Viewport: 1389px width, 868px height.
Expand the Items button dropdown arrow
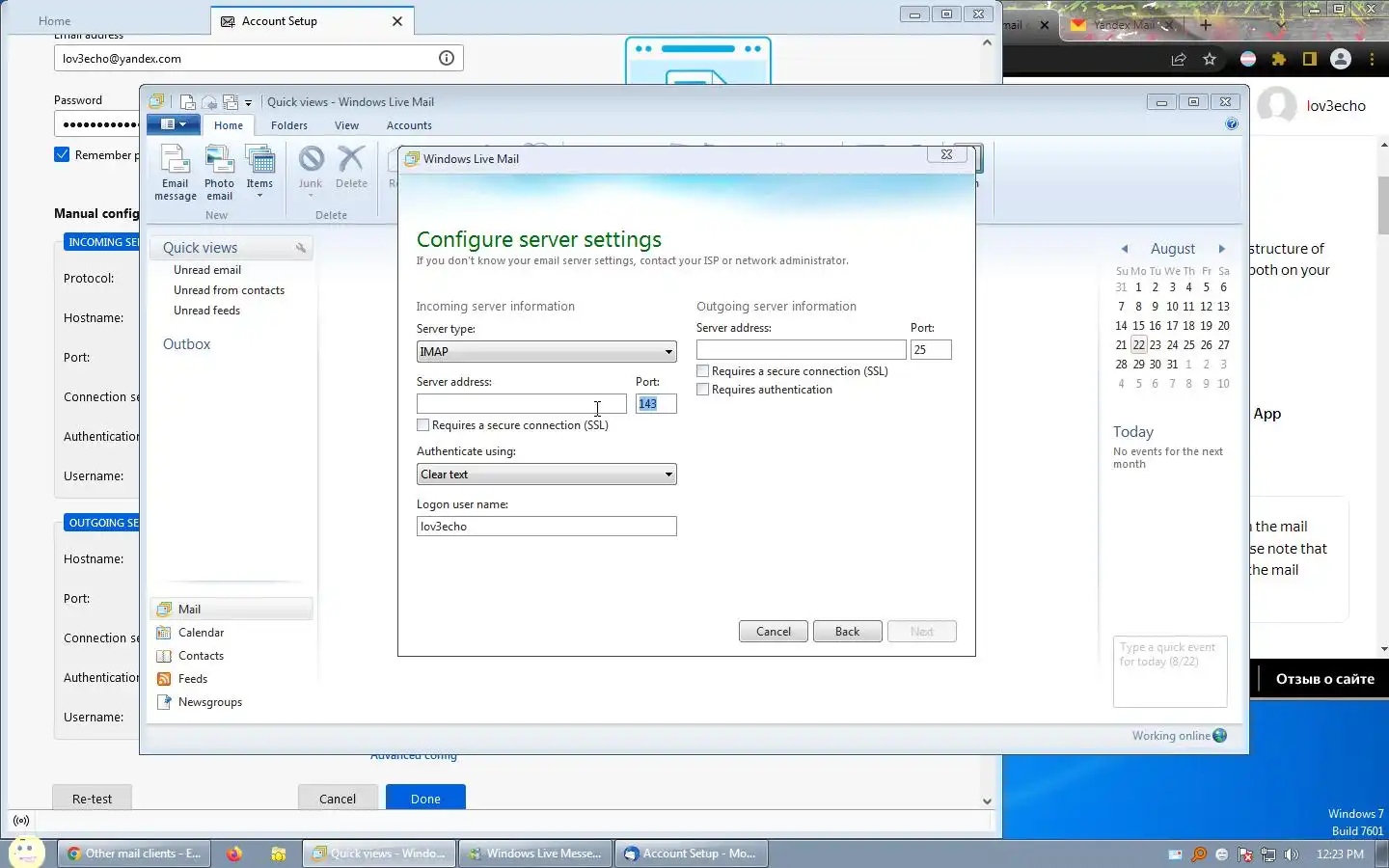tap(259, 196)
